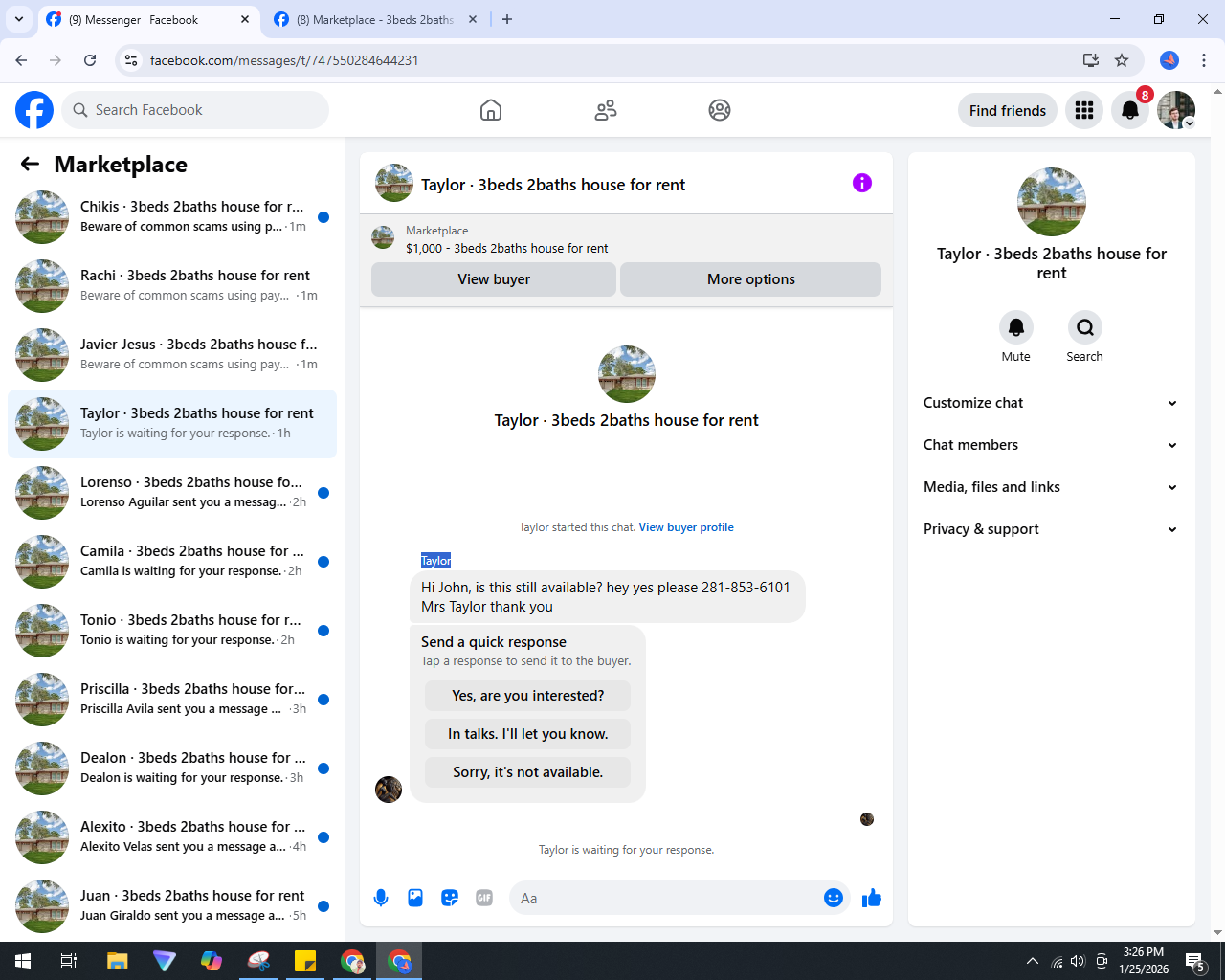Open Javier Jesus conversation
The image size is (1225, 980).
coord(172,355)
